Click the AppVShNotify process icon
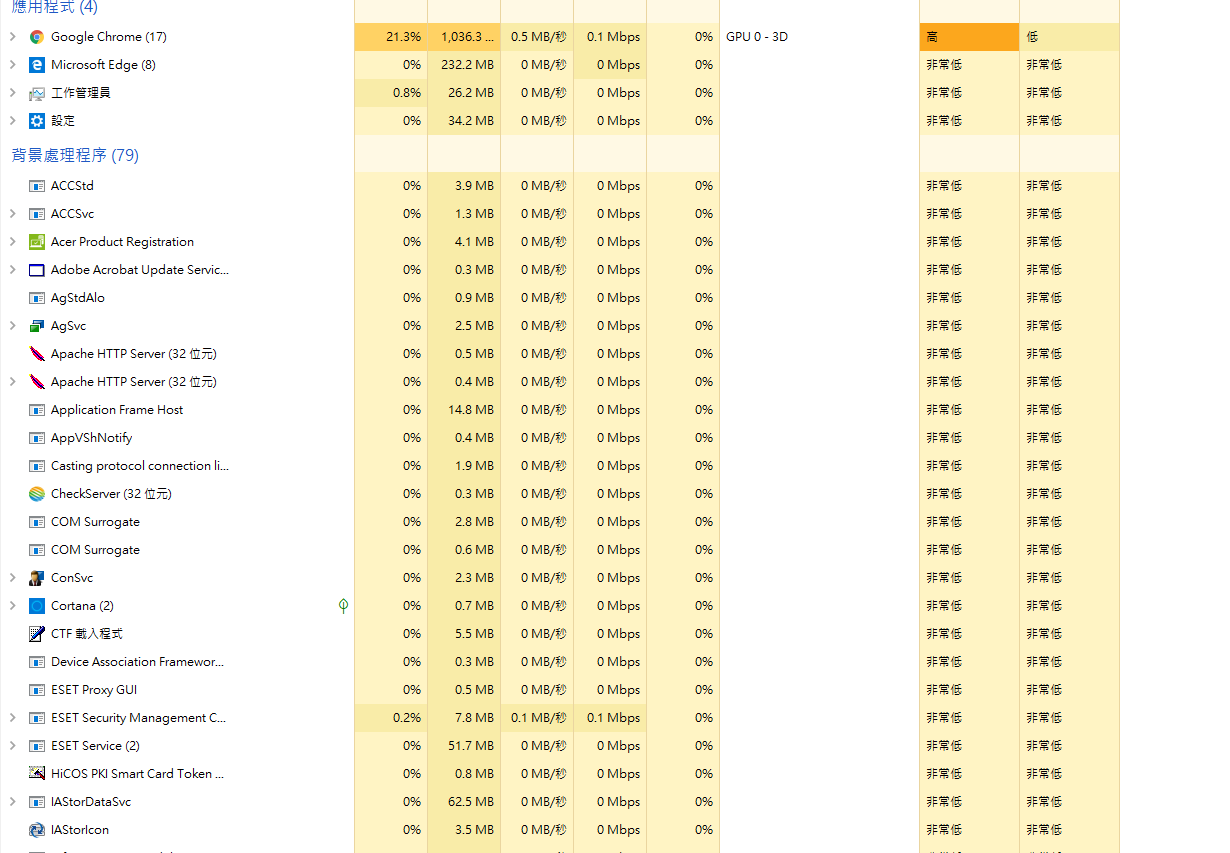1230x853 pixels. tap(37, 438)
